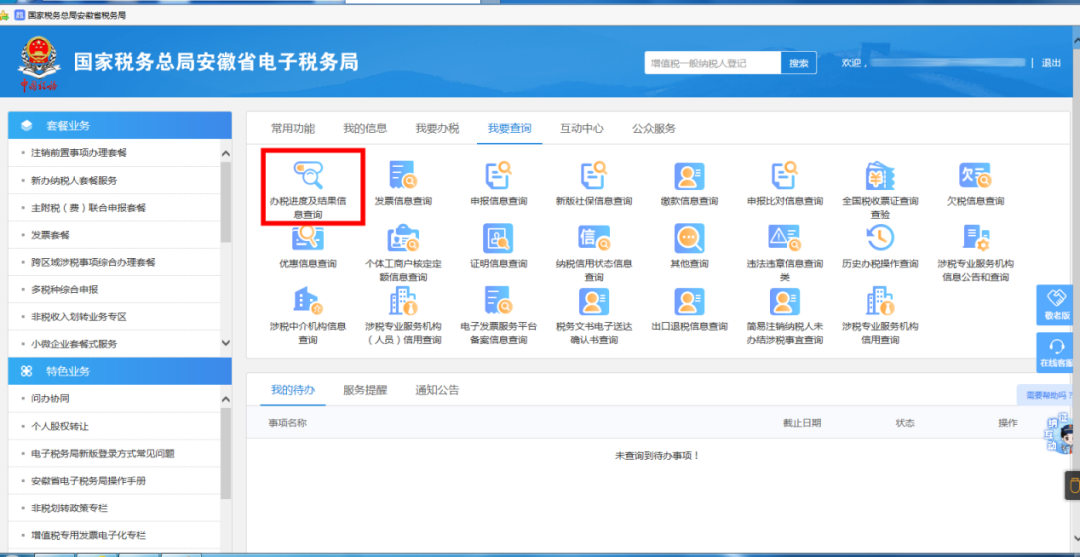The height and width of the screenshot is (557, 1080).
Task: Open 小微企业套餐式服务
Action: coord(74,344)
